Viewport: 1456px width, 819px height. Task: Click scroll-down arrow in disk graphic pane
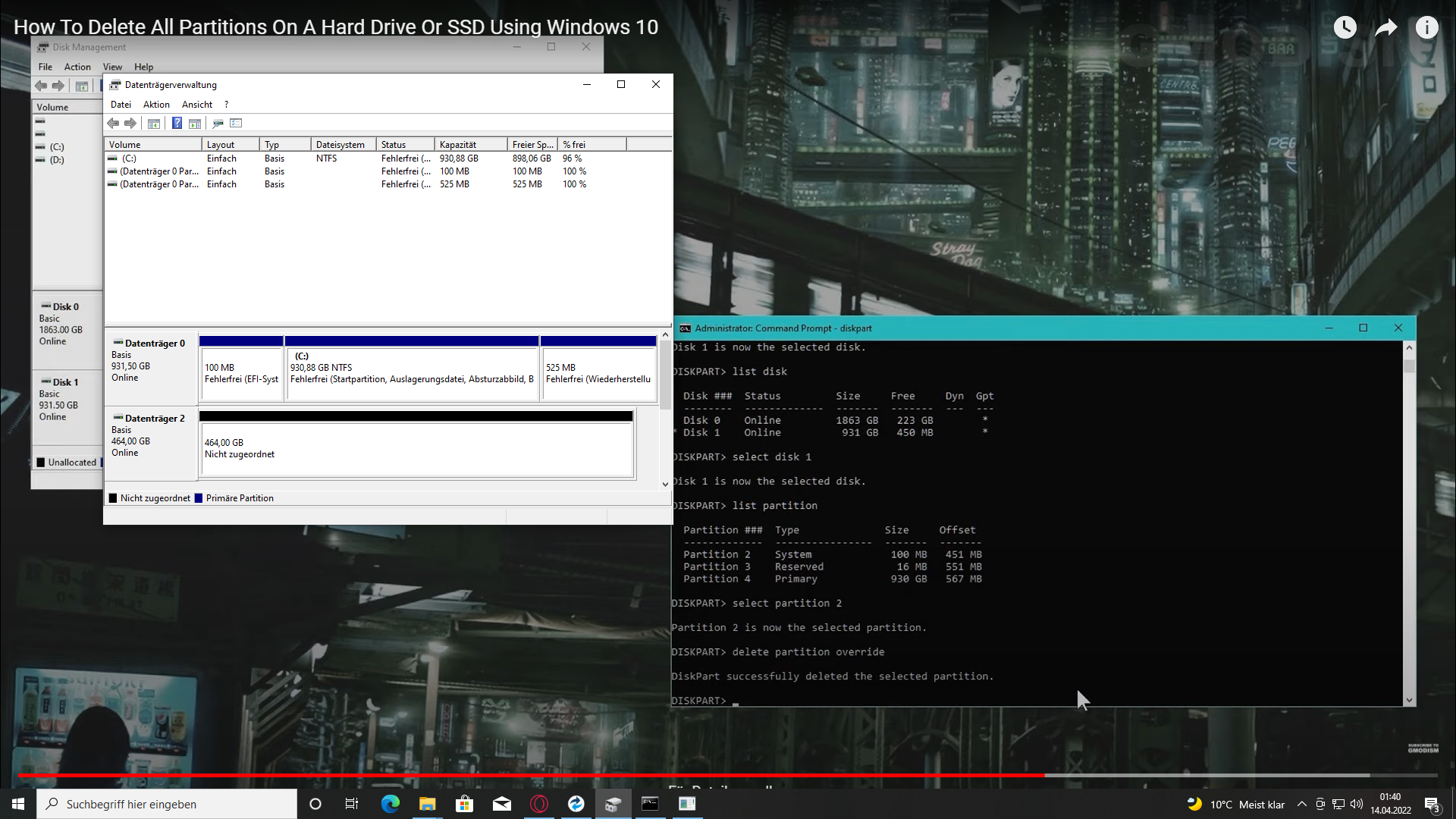pyautogui.click(x=665, y=484)
